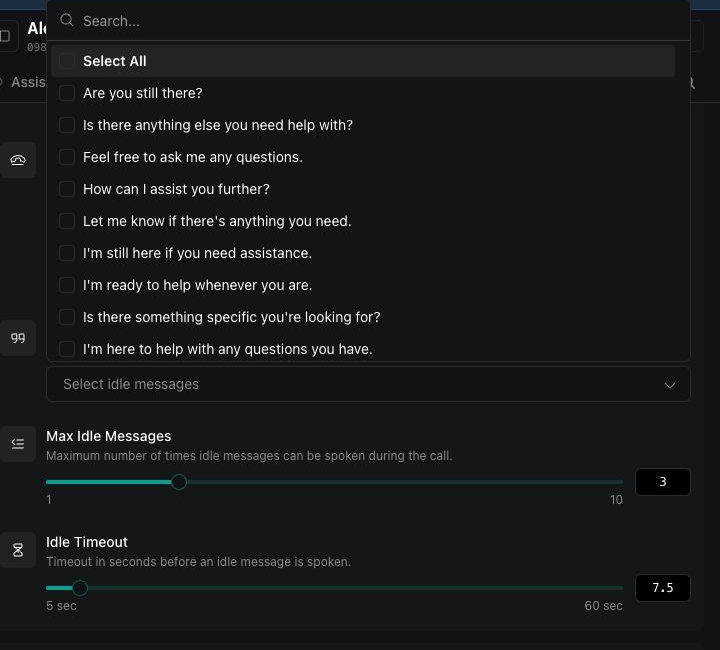Click the Idle Timeout value box 7.5
The width and height of the screenshot is (720, 650).
click(663, 588)
